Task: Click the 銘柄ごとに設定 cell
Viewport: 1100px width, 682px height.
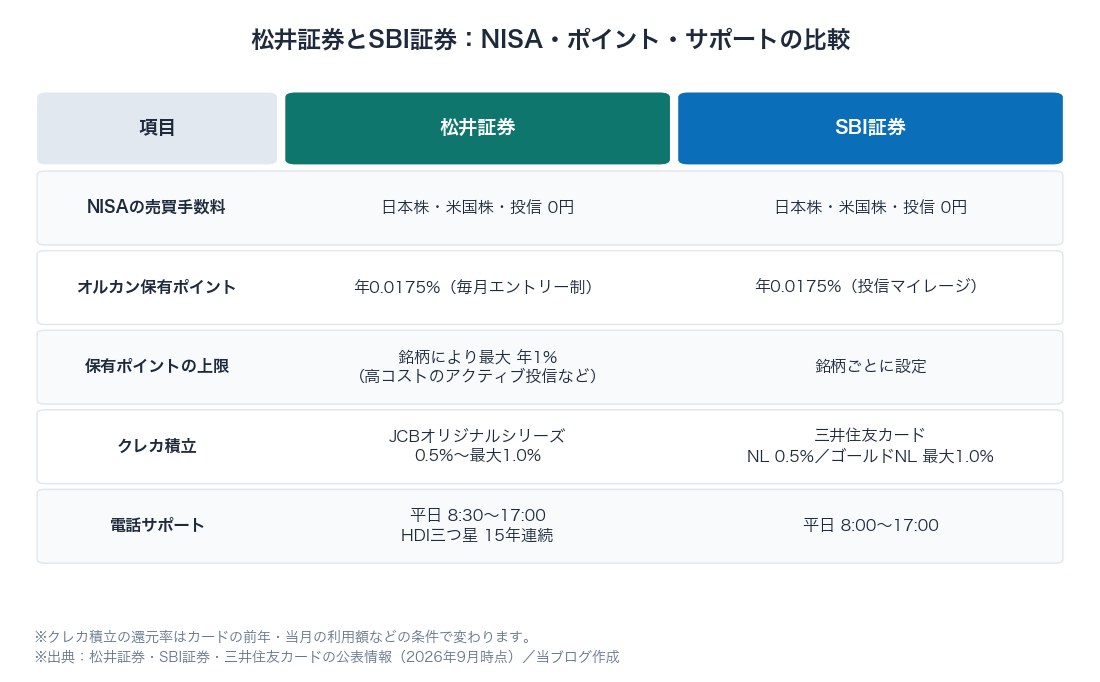Action: pyautogui.click(x=871, y=366)
